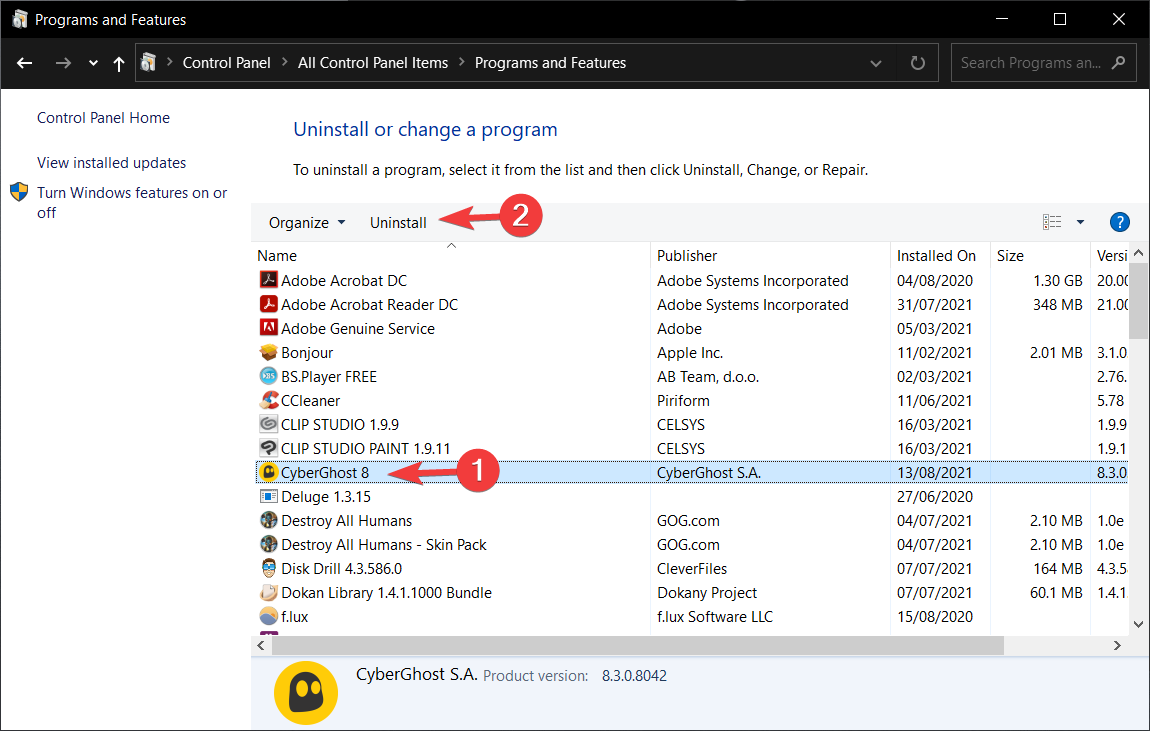This screenshot has width=1150, height=731.
Task: Click the Adobe Acrobat Reader DC icon
Action: pyautogui.click(x=268, y=304)
